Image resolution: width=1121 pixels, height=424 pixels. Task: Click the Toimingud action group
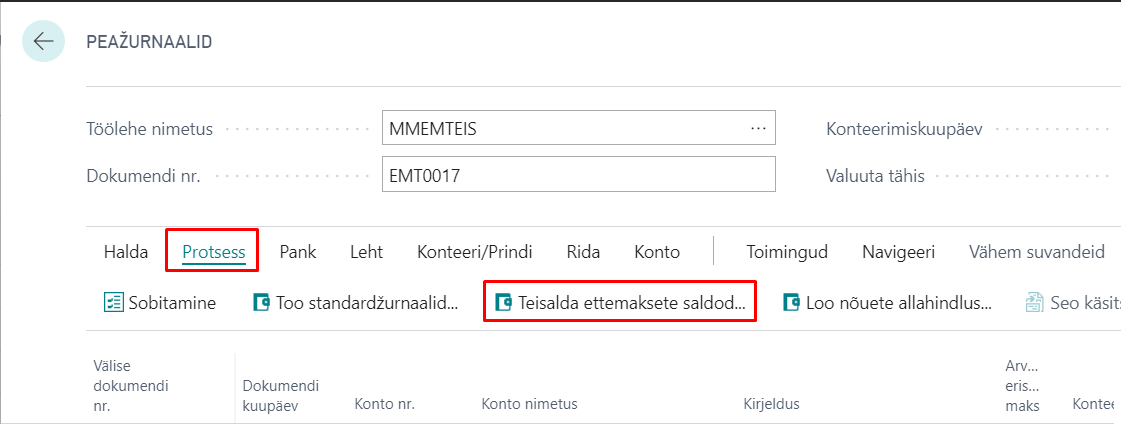(x=787, y=252)
